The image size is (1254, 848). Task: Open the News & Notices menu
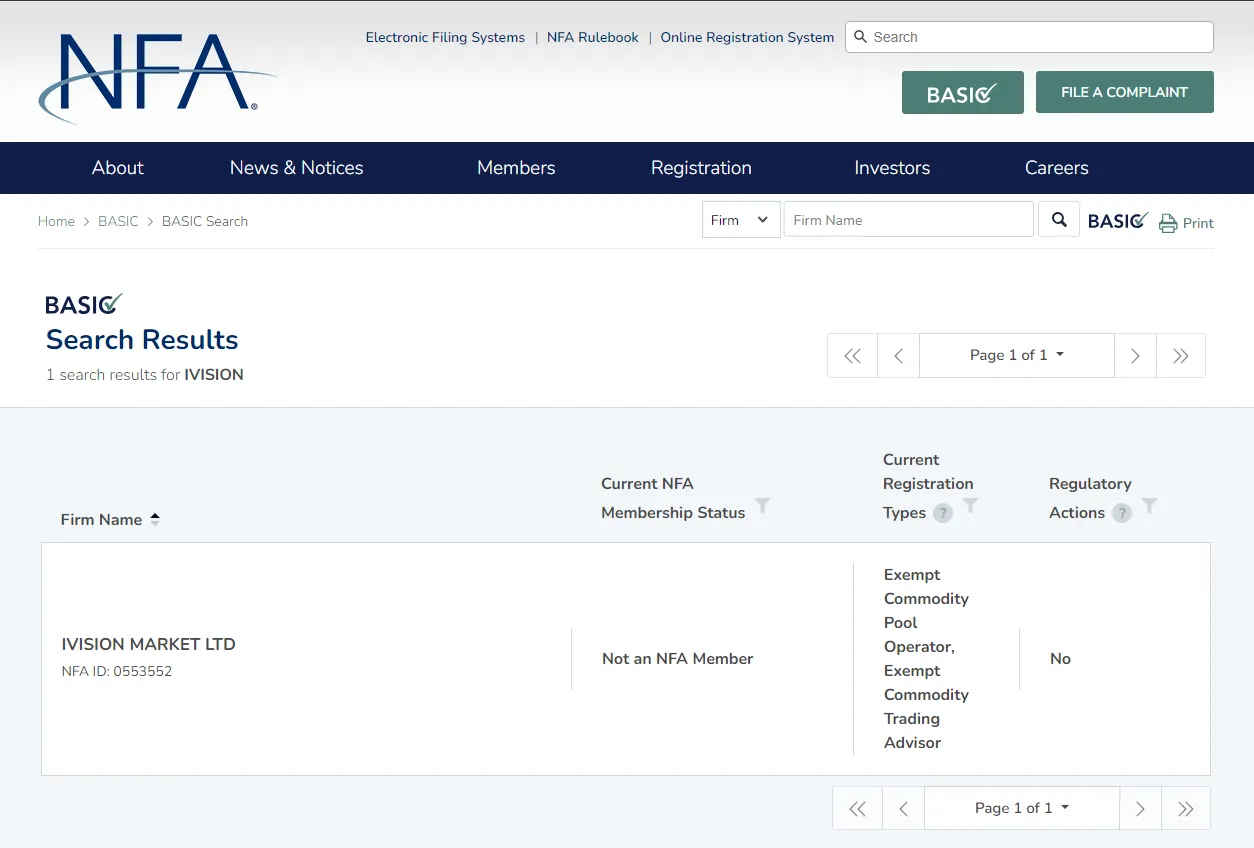[x=297, y=168]
